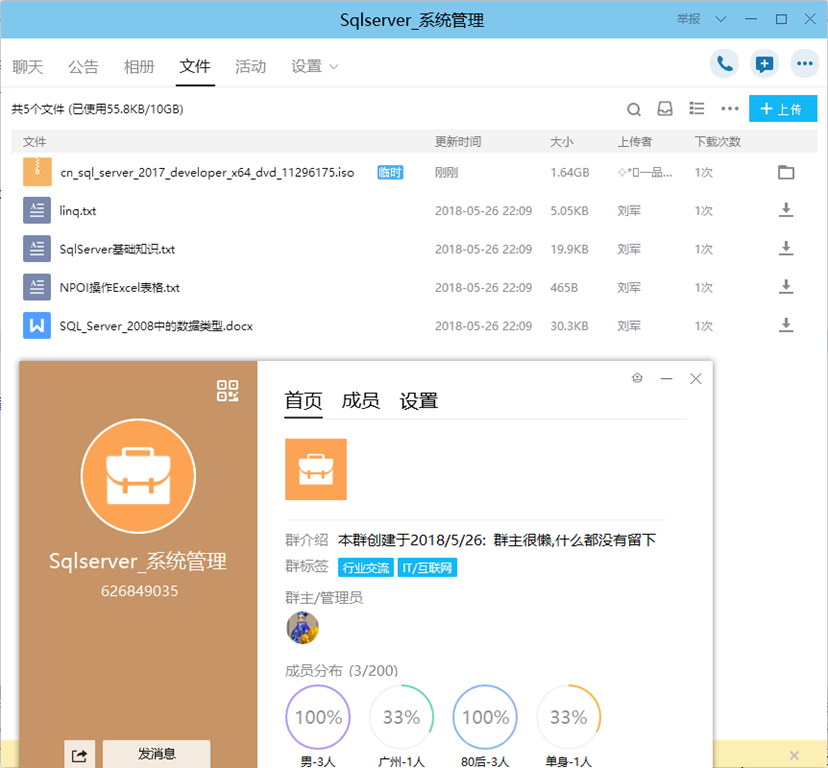Image resolution: width=828 pixels, height=768 pixels.
Task: Open the 活动 tab
Action: point(250,67)
